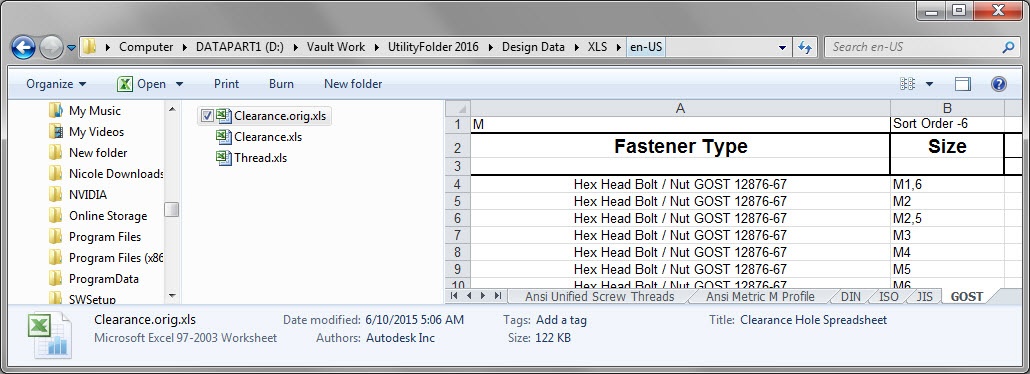Click the search magnifier icon
Screen dimensions: 1030x374
pos(1008,47)
